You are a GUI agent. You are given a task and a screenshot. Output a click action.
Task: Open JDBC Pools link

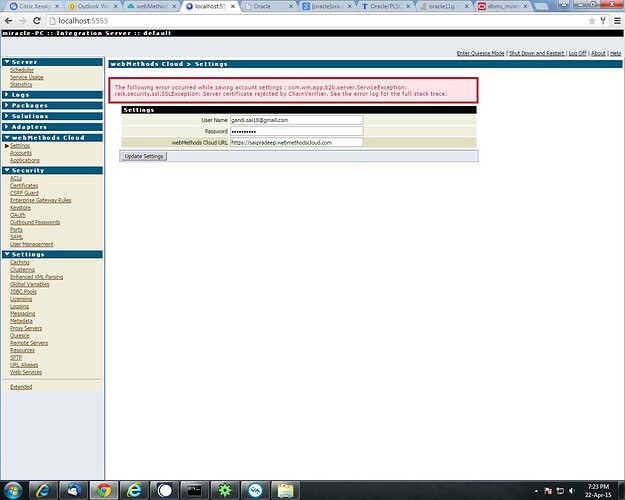click(23, 291)
